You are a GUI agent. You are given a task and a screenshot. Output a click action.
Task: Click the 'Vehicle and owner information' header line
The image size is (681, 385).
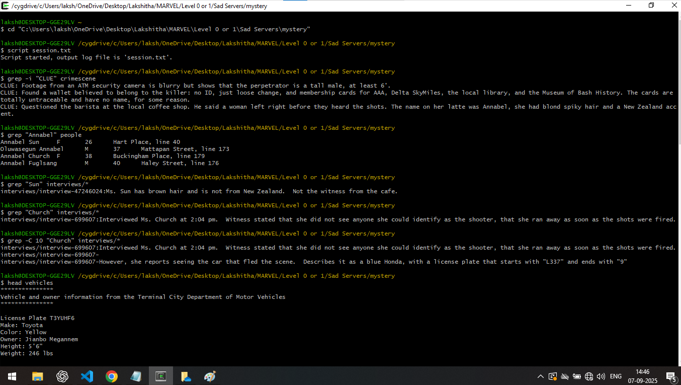tap(143, 297)
